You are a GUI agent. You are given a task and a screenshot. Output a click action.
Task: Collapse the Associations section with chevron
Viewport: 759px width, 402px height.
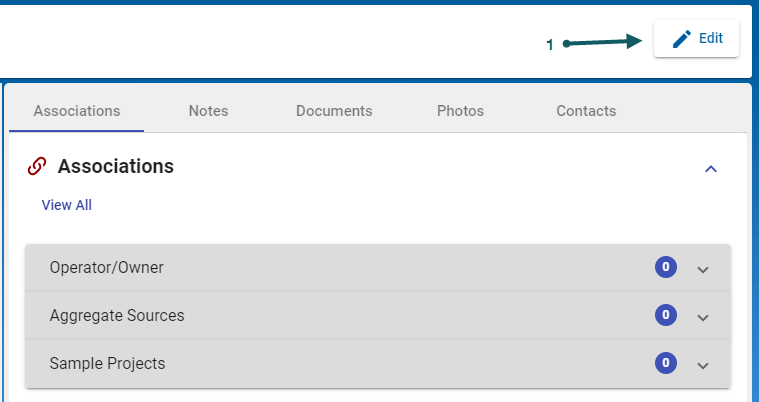coord(711,168)
